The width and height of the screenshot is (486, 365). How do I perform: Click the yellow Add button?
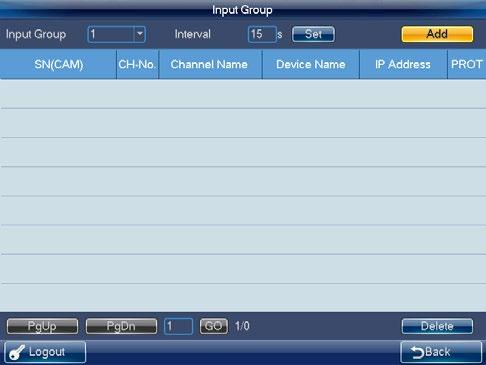click(437, 34)
